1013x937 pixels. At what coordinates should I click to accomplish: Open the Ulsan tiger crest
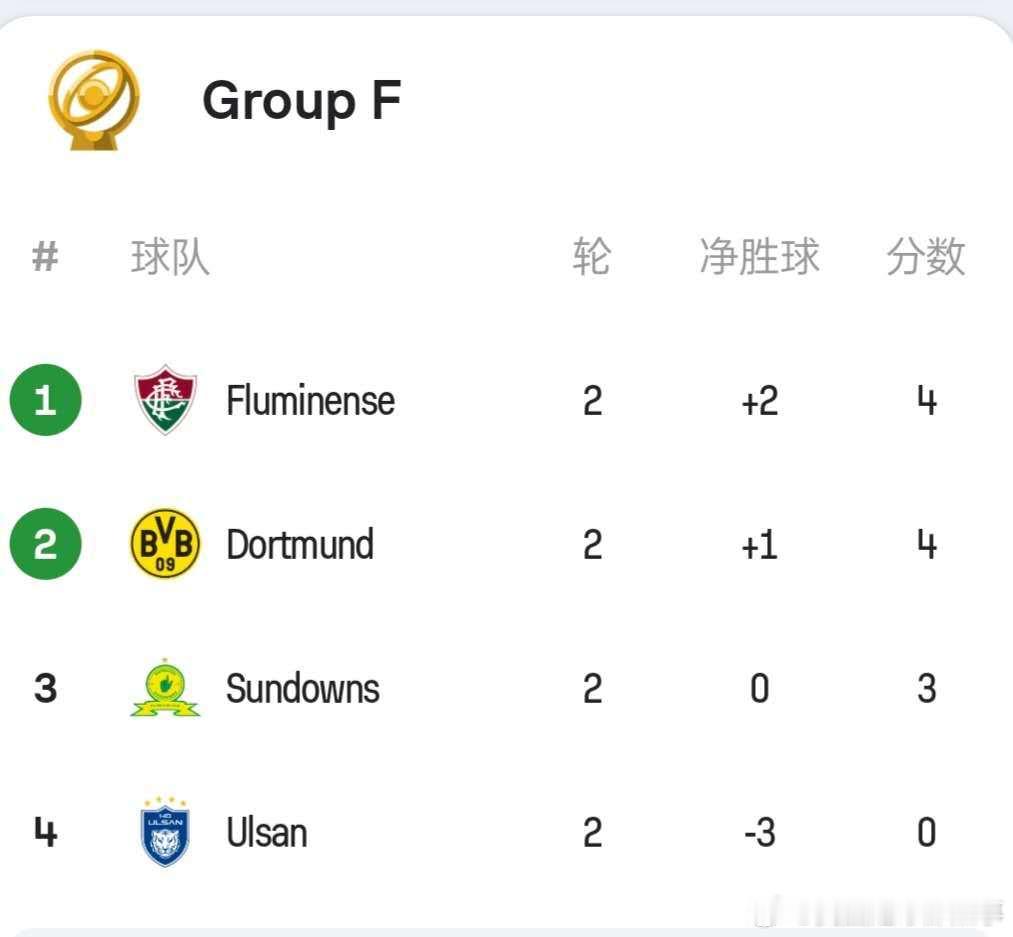coord(165,832)
